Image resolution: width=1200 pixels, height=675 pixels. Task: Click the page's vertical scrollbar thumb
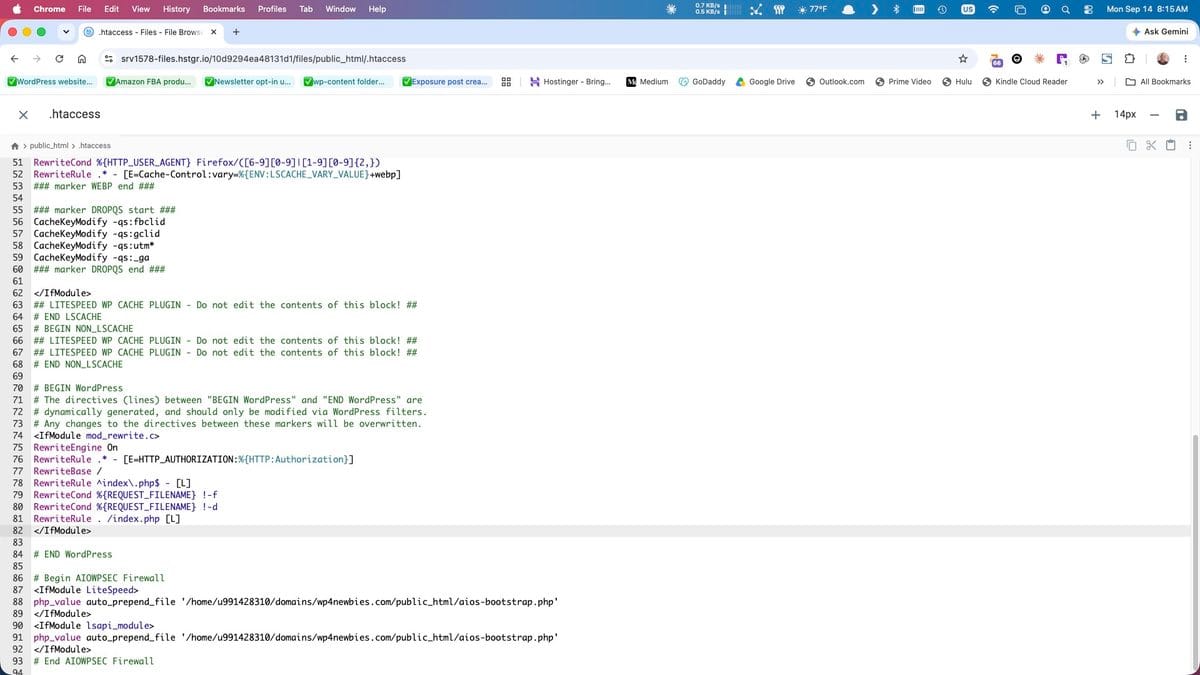[1195, 553]
